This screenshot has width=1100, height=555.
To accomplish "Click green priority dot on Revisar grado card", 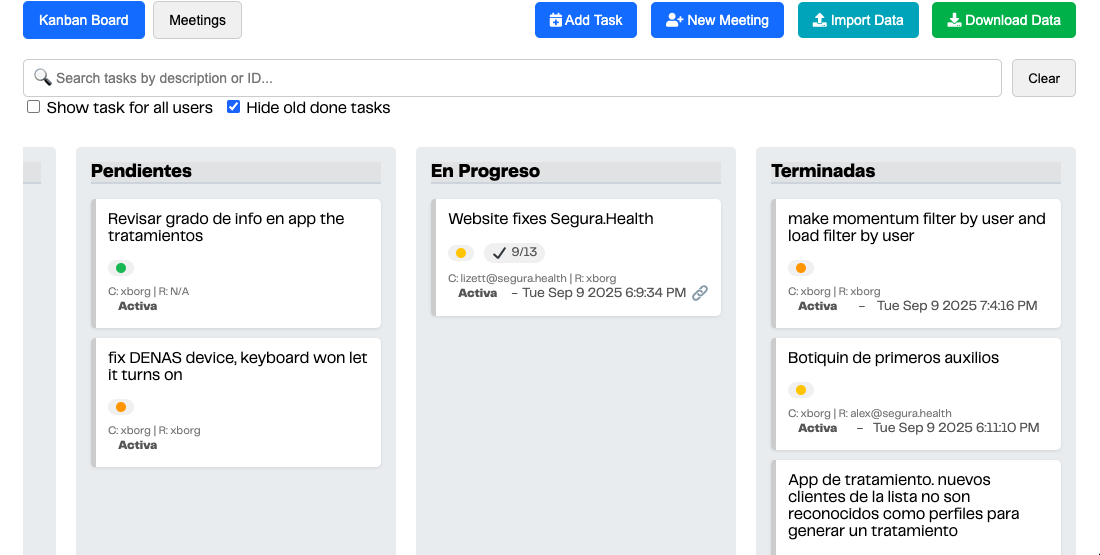I will (121, 268).
